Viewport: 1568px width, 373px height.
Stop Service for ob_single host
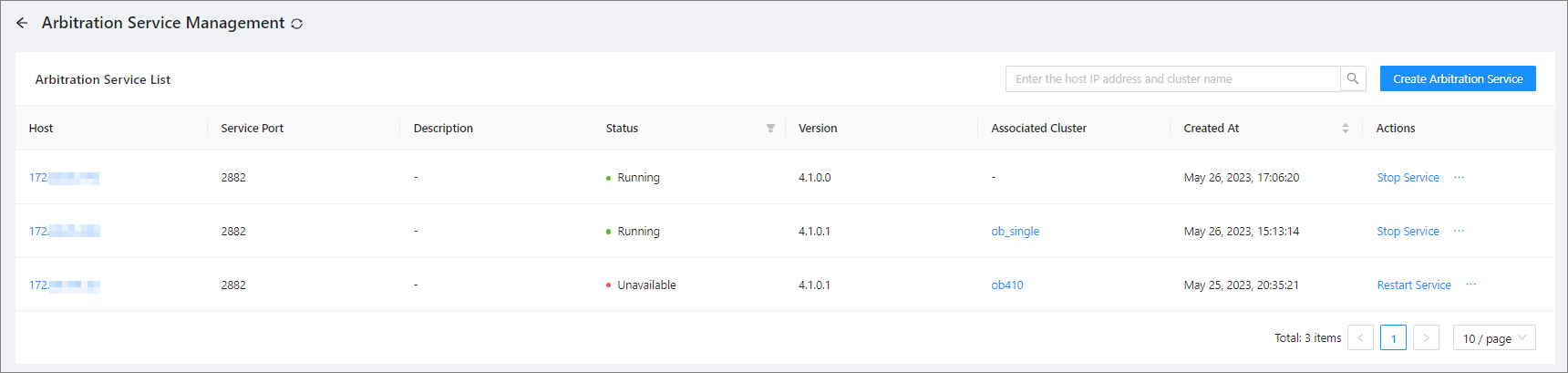click(1408, 232)
